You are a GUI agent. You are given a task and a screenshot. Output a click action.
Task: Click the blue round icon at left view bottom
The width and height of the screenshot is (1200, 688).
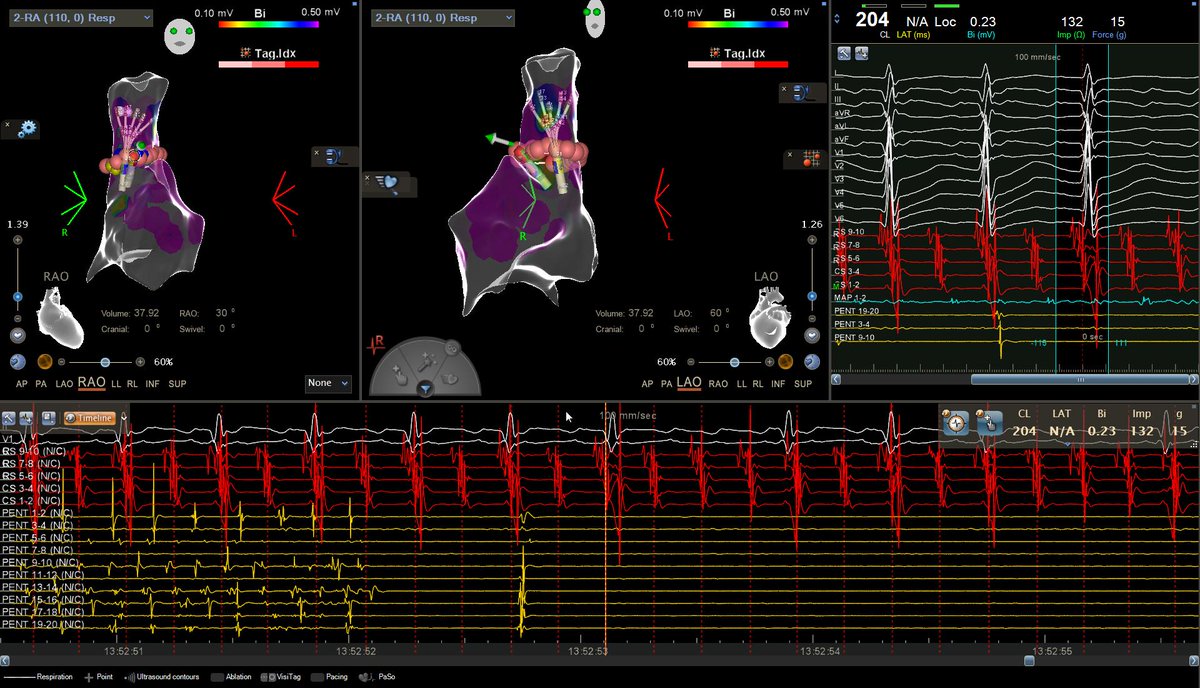tap(19, 361)
